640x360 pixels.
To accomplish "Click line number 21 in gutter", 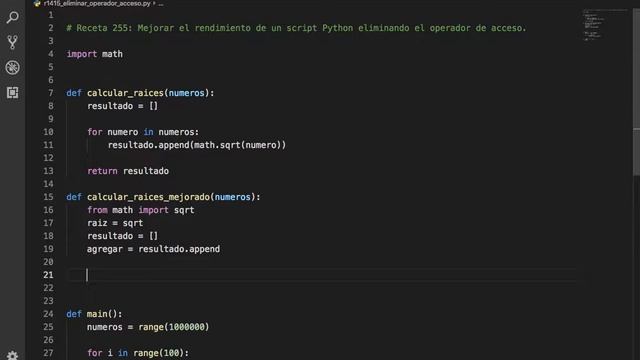I will 48,275.
